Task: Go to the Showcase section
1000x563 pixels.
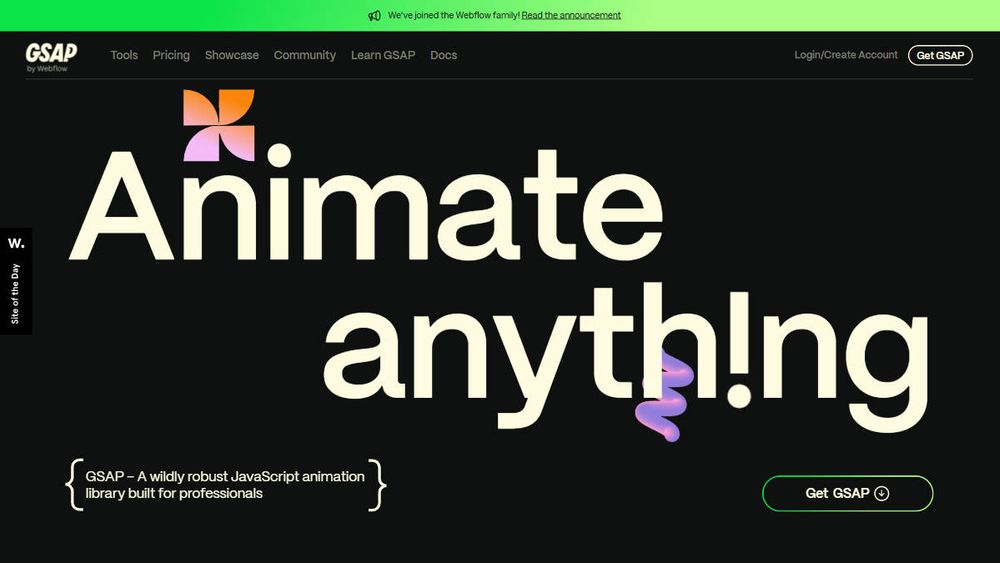Action: coord(232,55)
